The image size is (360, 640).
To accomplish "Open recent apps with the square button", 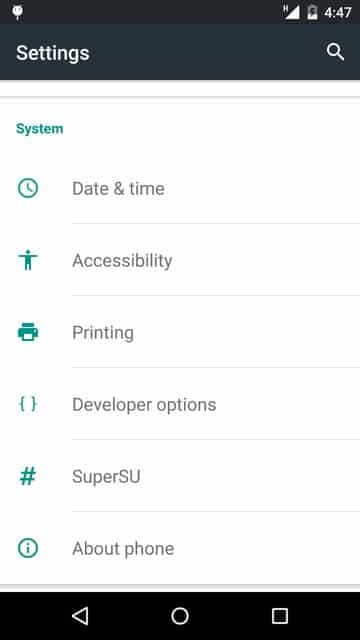I will [x=280, y=616].
